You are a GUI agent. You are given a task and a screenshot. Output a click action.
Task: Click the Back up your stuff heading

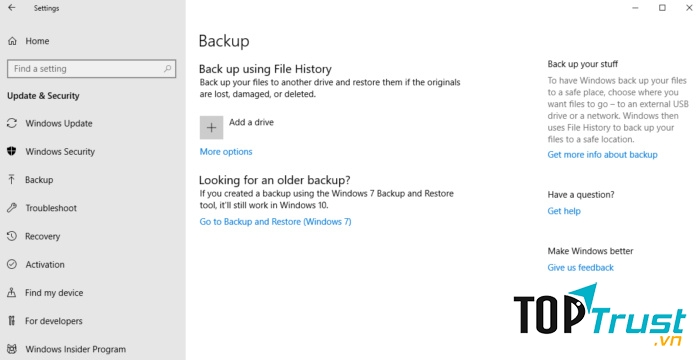[583, 64]
